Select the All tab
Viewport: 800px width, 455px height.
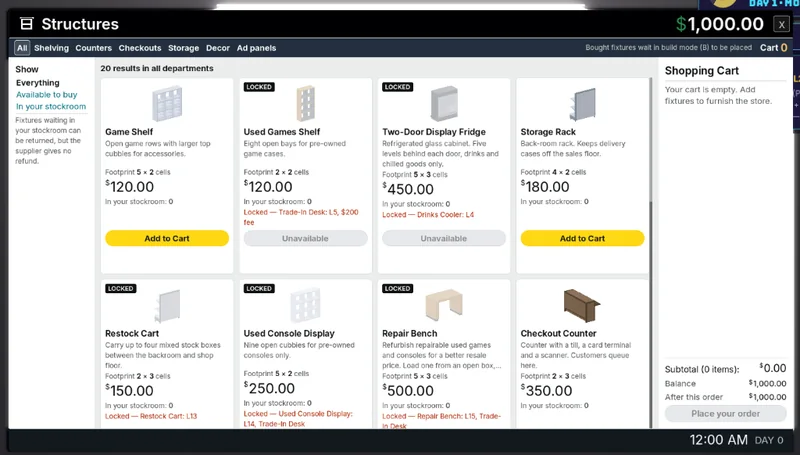pos(22,48)
